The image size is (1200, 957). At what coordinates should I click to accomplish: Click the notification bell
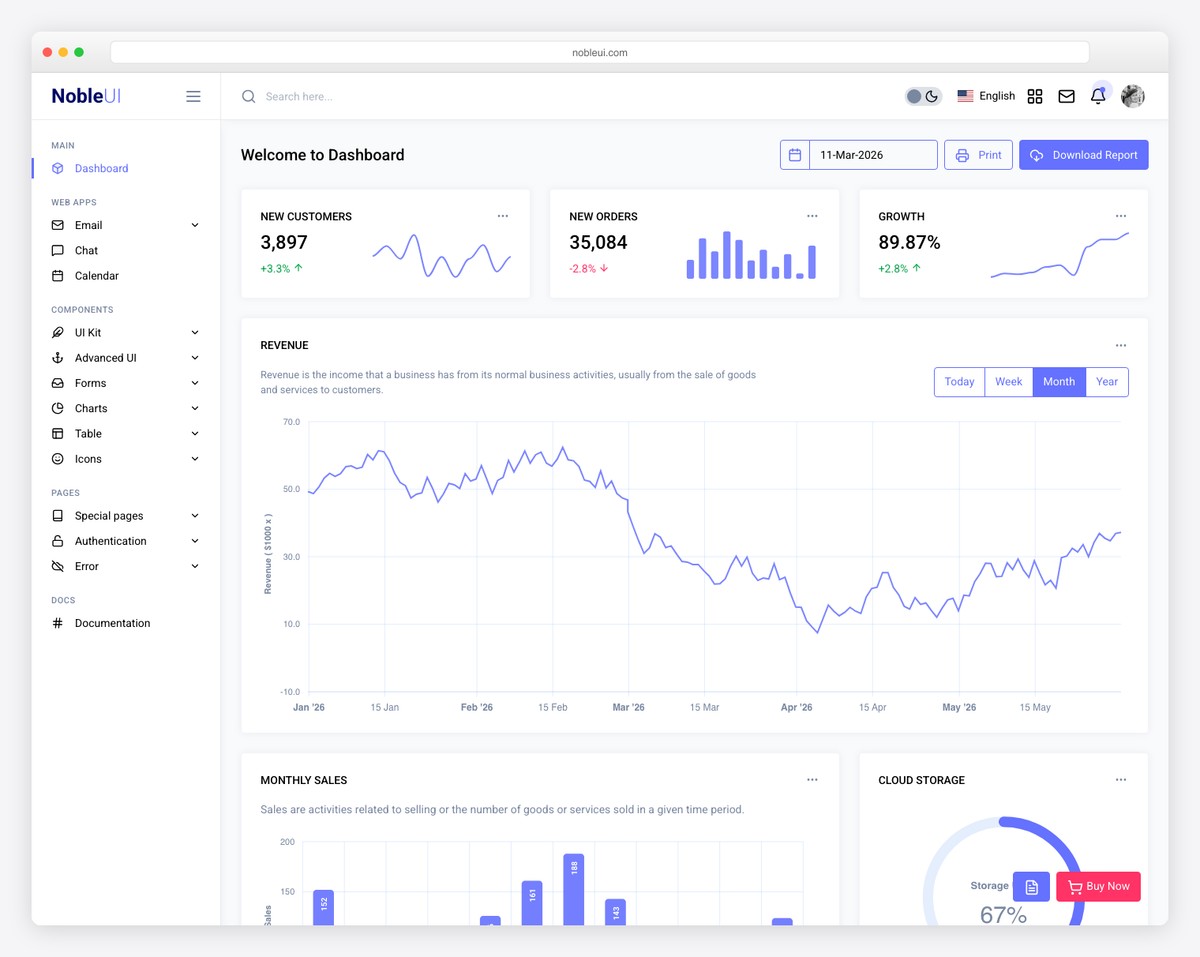pyautogui.click(x=1098, y=96)
